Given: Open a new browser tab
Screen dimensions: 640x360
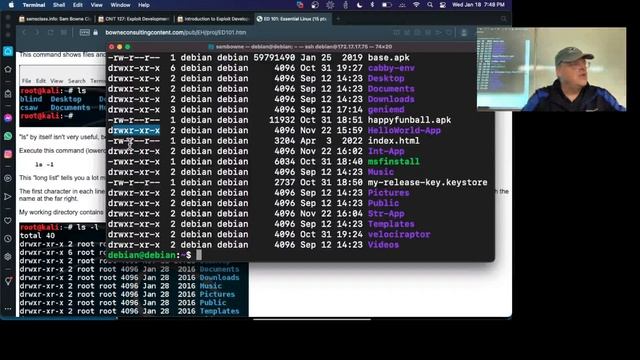Looking at the screenshot, I should [338, 18].
